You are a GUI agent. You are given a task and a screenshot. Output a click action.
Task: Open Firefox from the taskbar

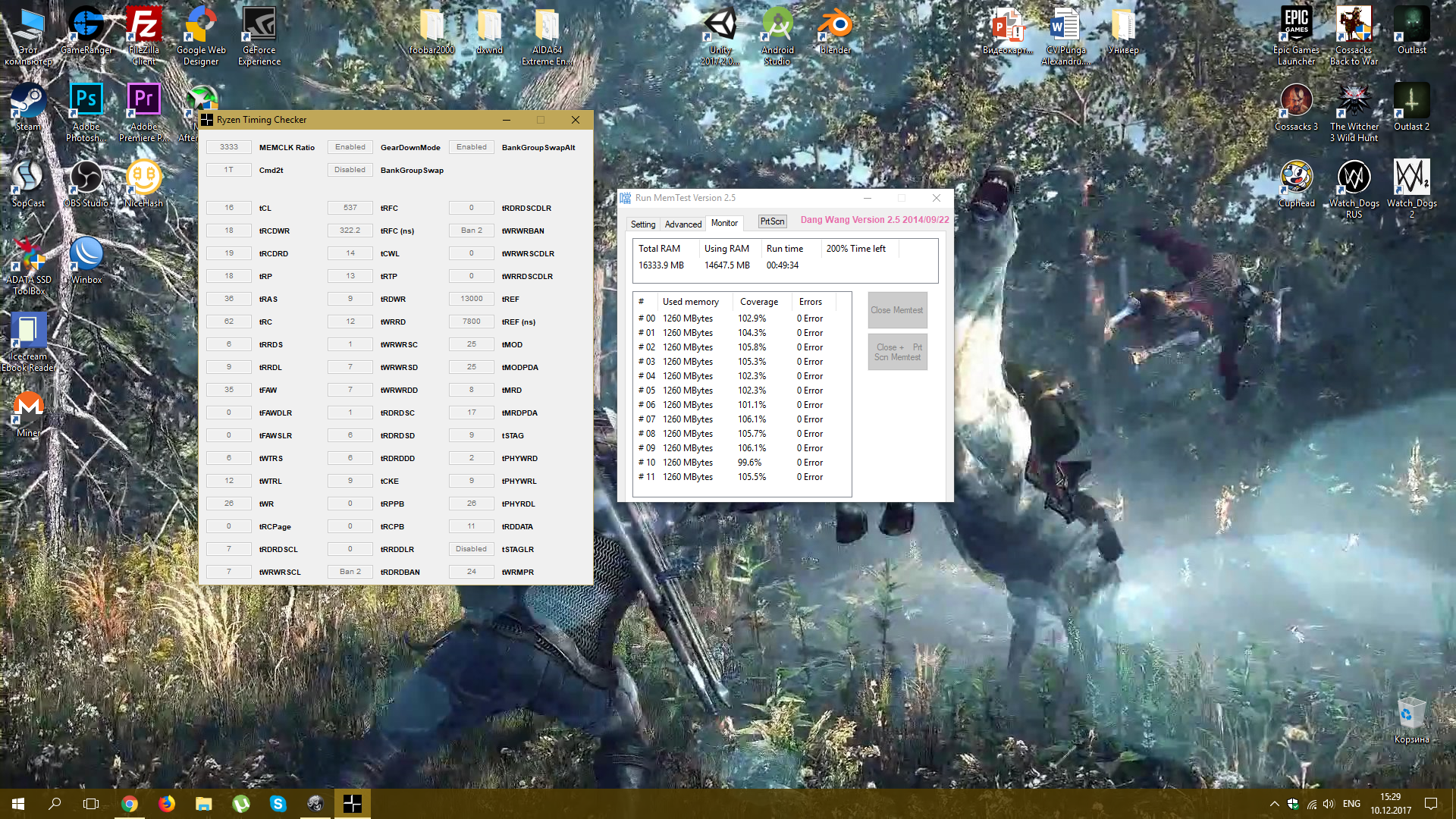[x=166, y=804]
